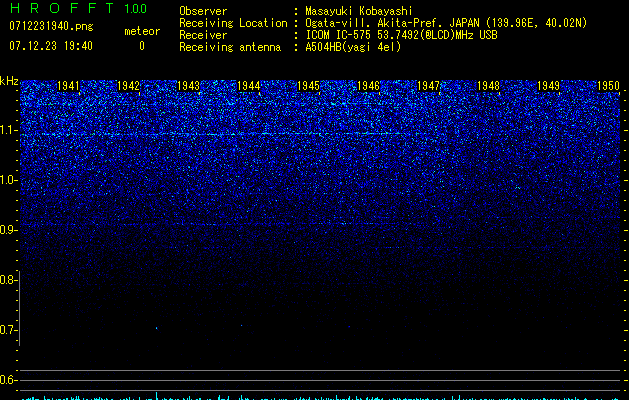Click the 1943 time marker

(x=188, y=86)
